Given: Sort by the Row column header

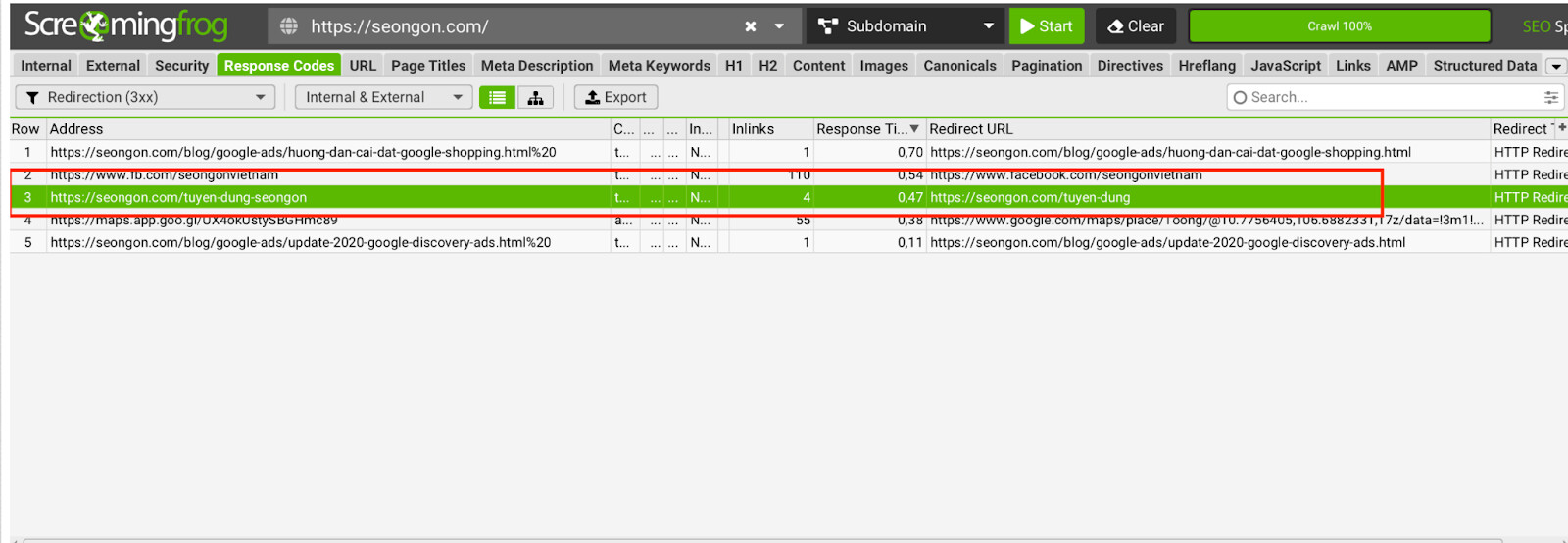Looking at the screenshot, I should tap(25, 129).
